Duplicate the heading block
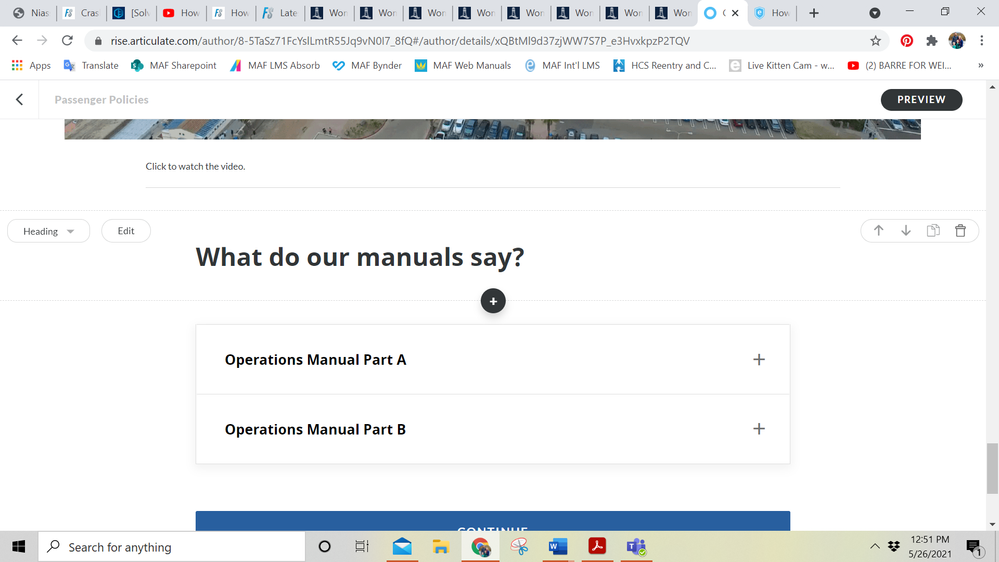Image resolution: width=999 pixels, height=562 pixels. (x=933, y=231)
